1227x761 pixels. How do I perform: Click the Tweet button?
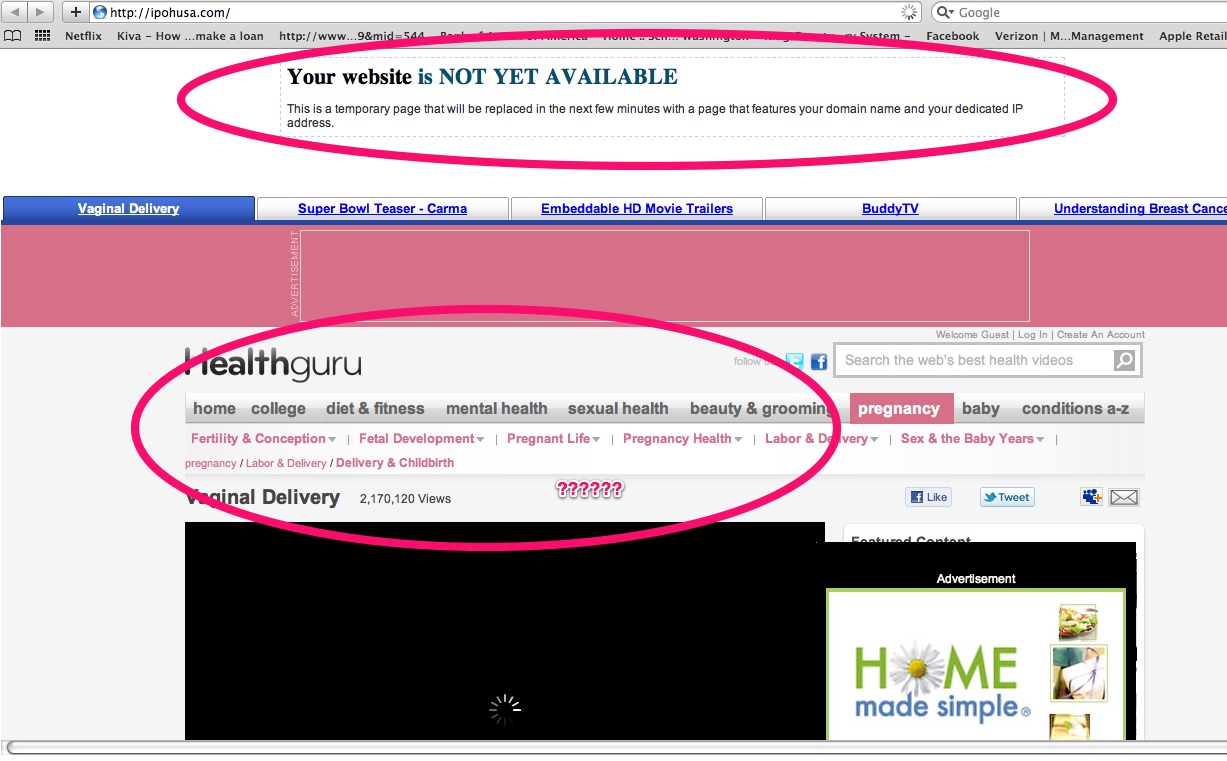coord(1006,497)
